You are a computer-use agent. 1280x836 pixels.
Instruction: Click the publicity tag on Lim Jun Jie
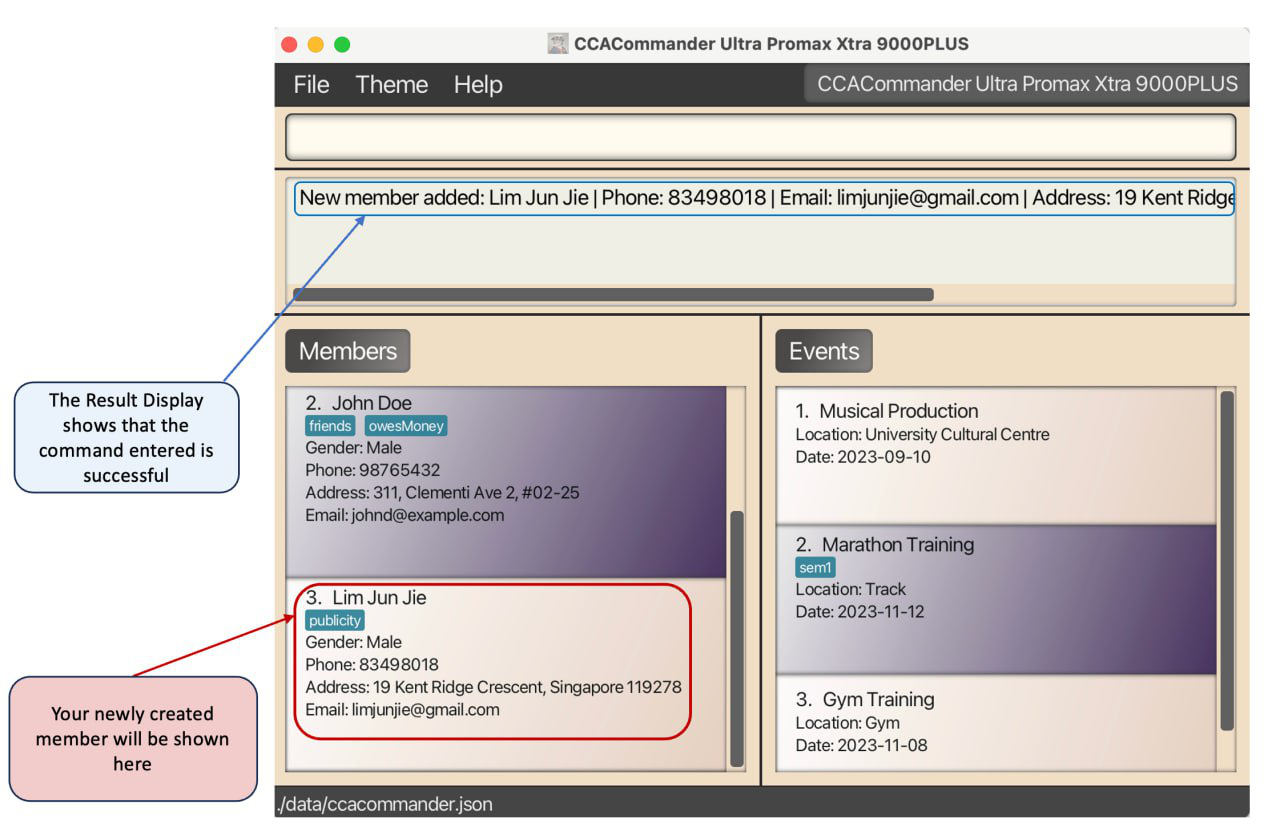pos(335,620)
